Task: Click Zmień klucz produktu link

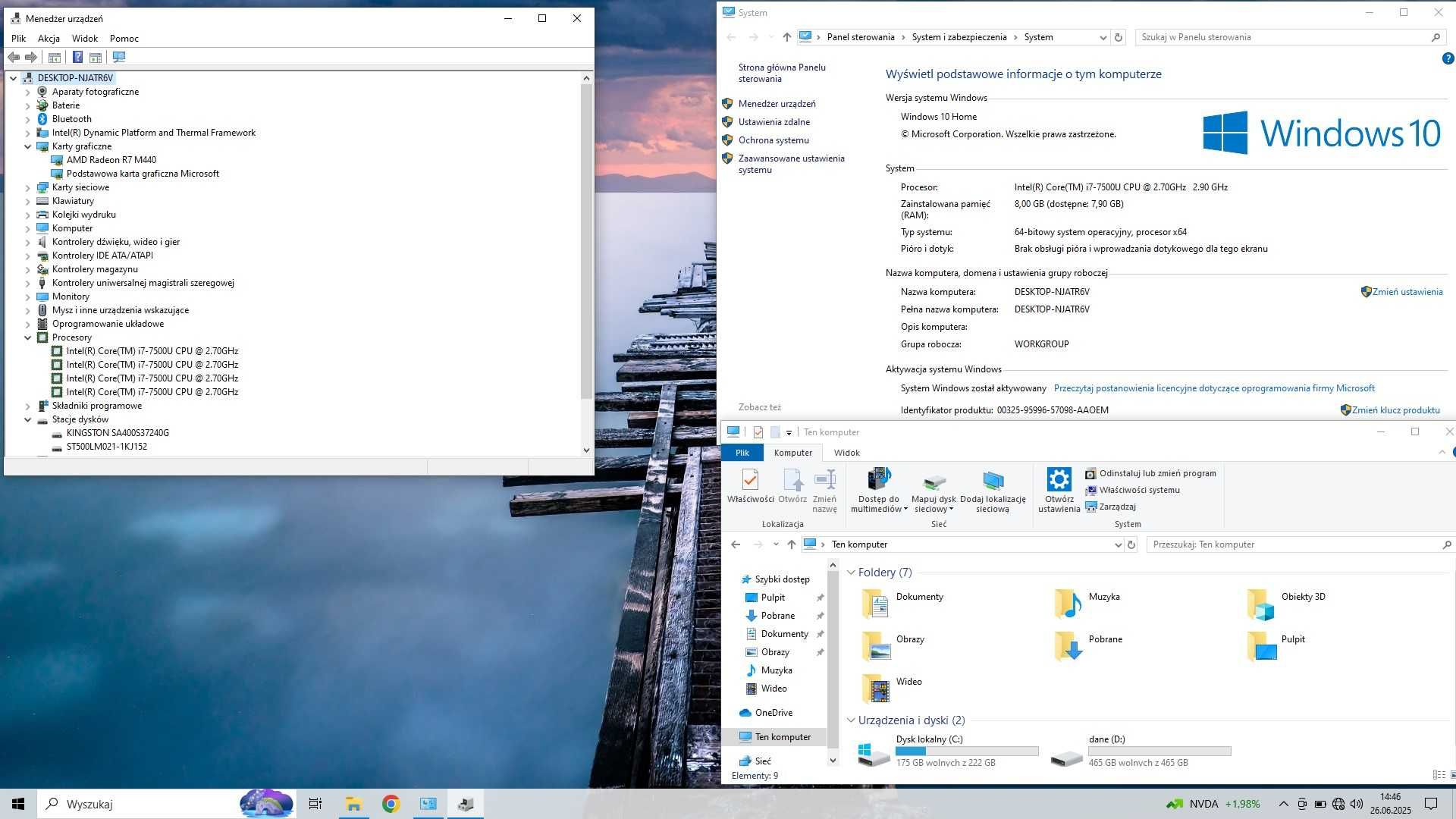Action: 1395,410
